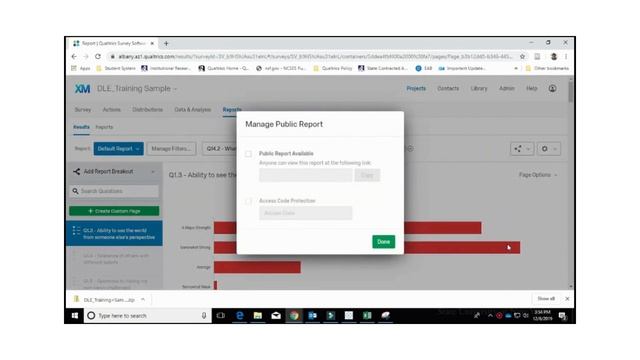Viewport: 640px width, 360px height.
Task: Expand the bookmarks bar overflow arrow
Action: coord(516,69)
